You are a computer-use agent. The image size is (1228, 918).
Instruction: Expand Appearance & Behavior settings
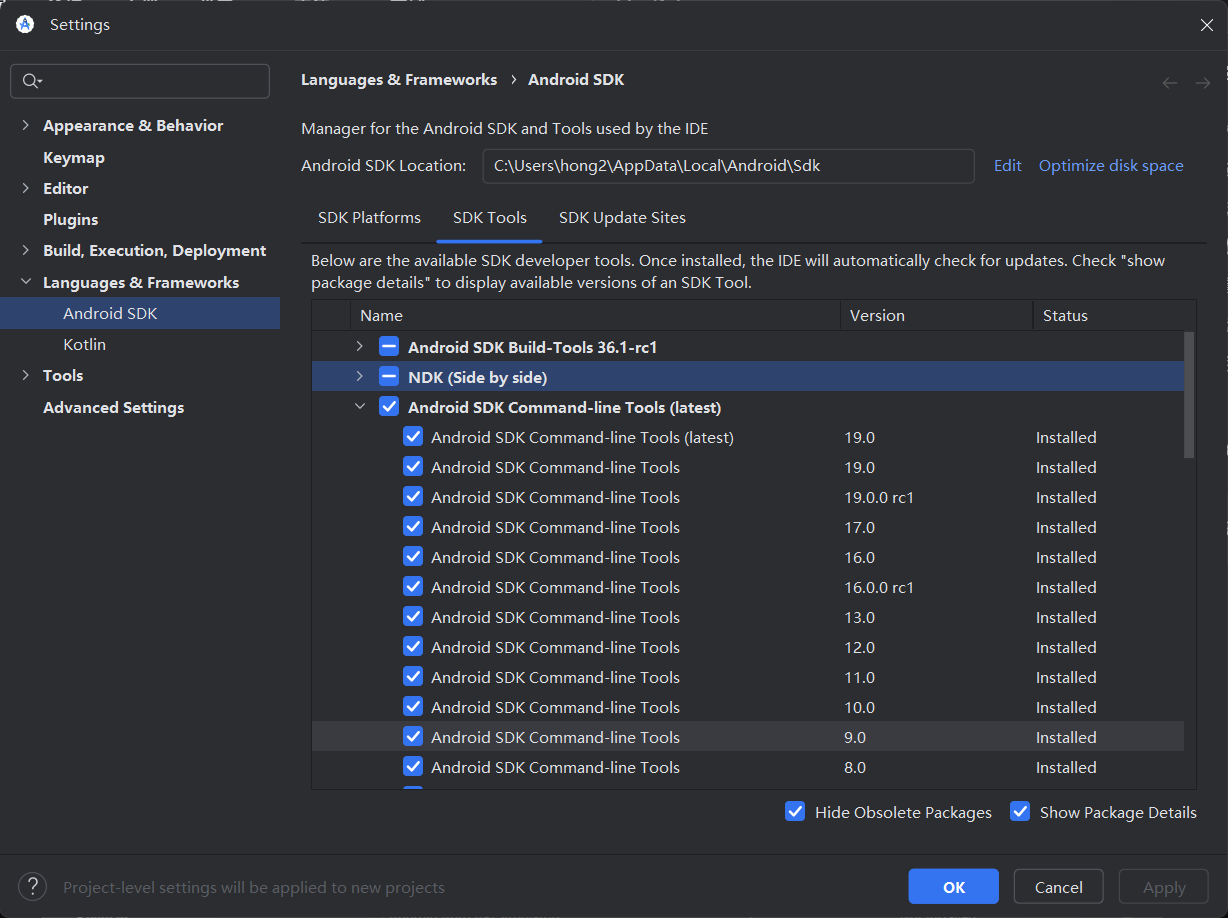point(25,126)
